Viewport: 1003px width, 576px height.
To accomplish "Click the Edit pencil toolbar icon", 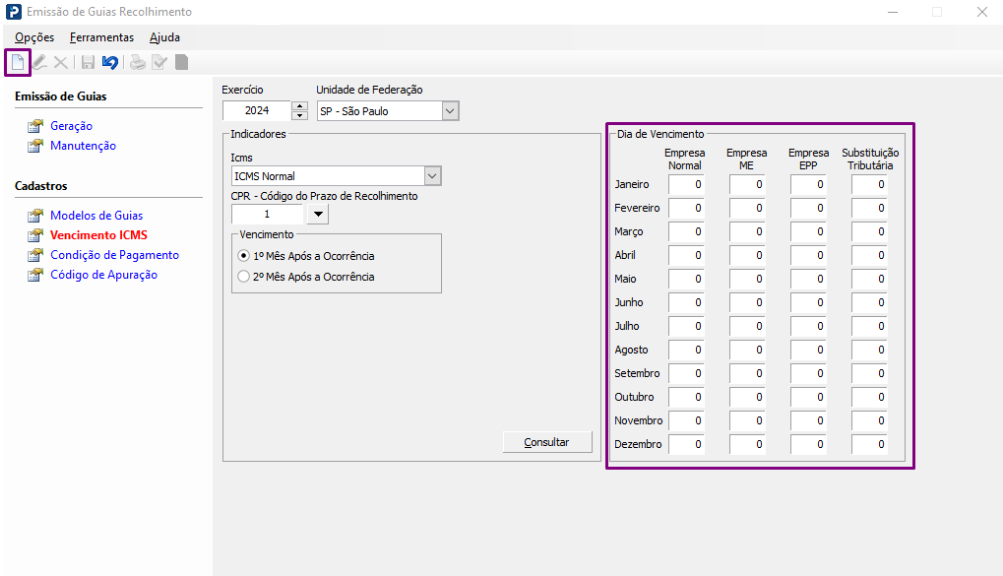I will [40, 62].
